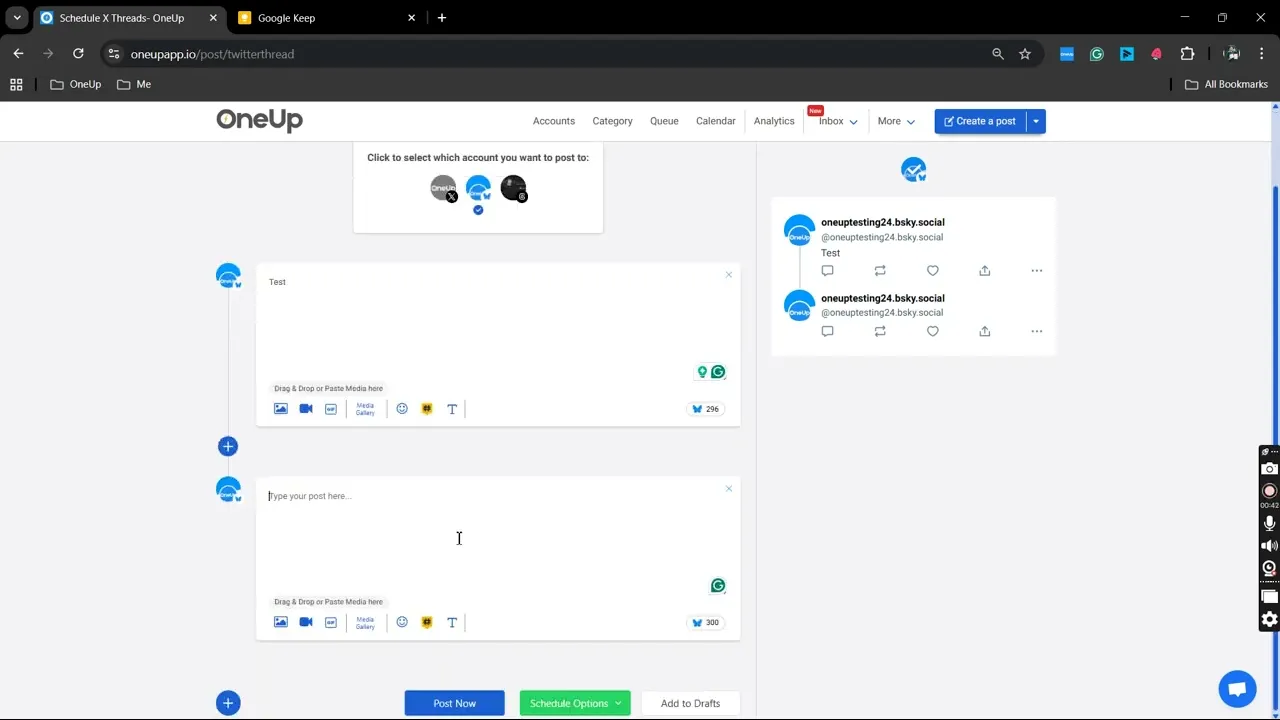
Task: Click the recorder stop record button
Action: (x=1270, y=491)
